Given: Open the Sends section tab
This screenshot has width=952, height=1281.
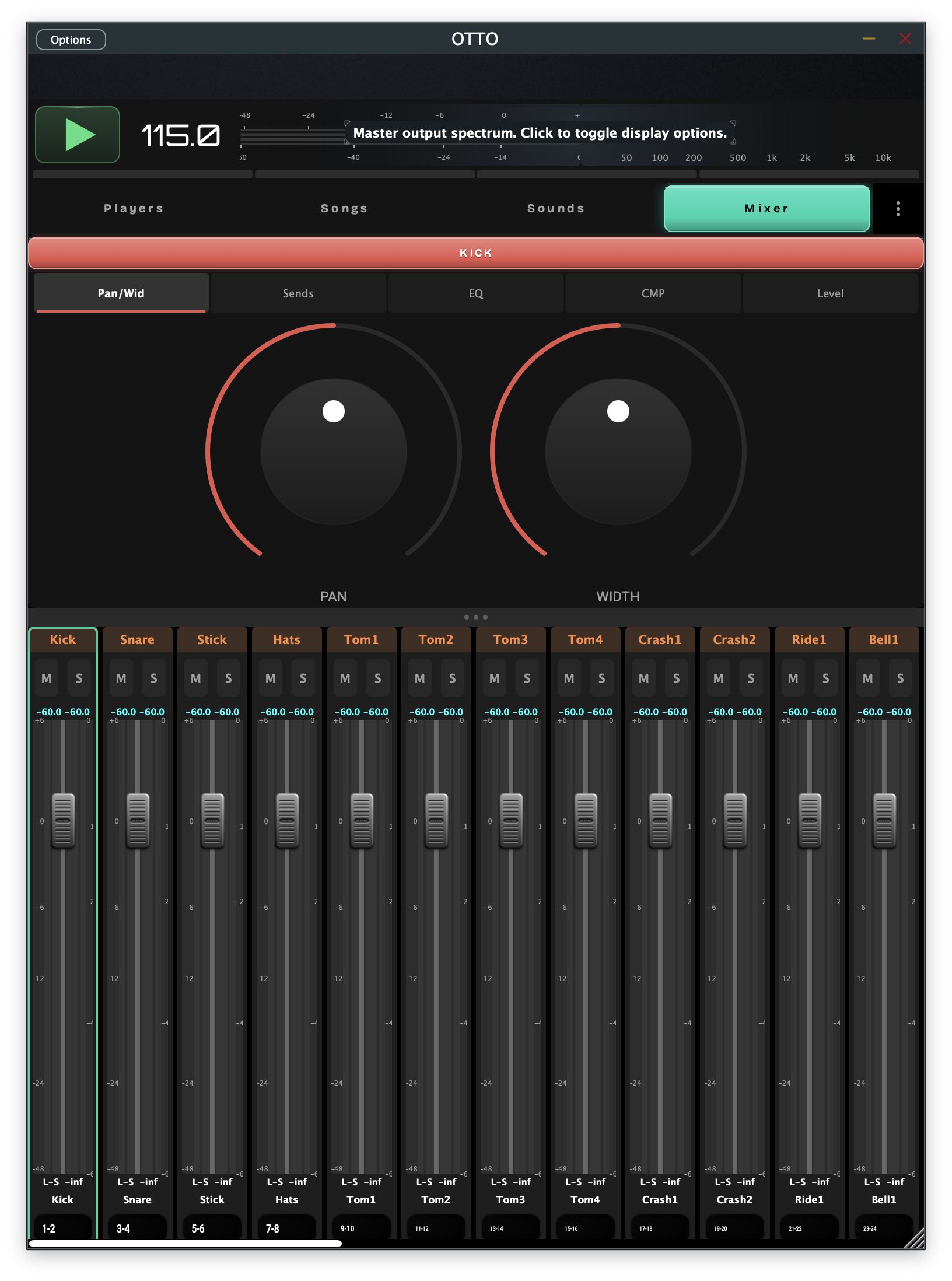Looking at the screenshot, I should click(298, 293).
